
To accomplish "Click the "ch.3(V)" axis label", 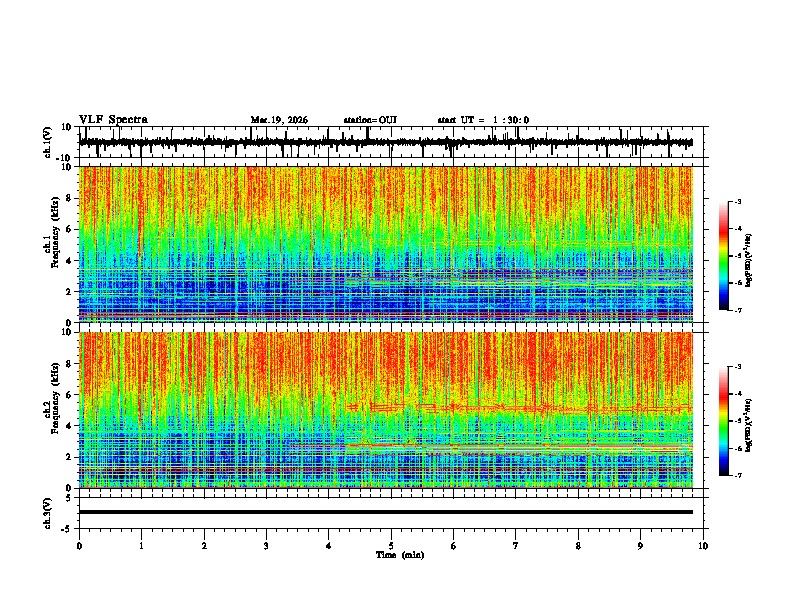I will point(48,513).
